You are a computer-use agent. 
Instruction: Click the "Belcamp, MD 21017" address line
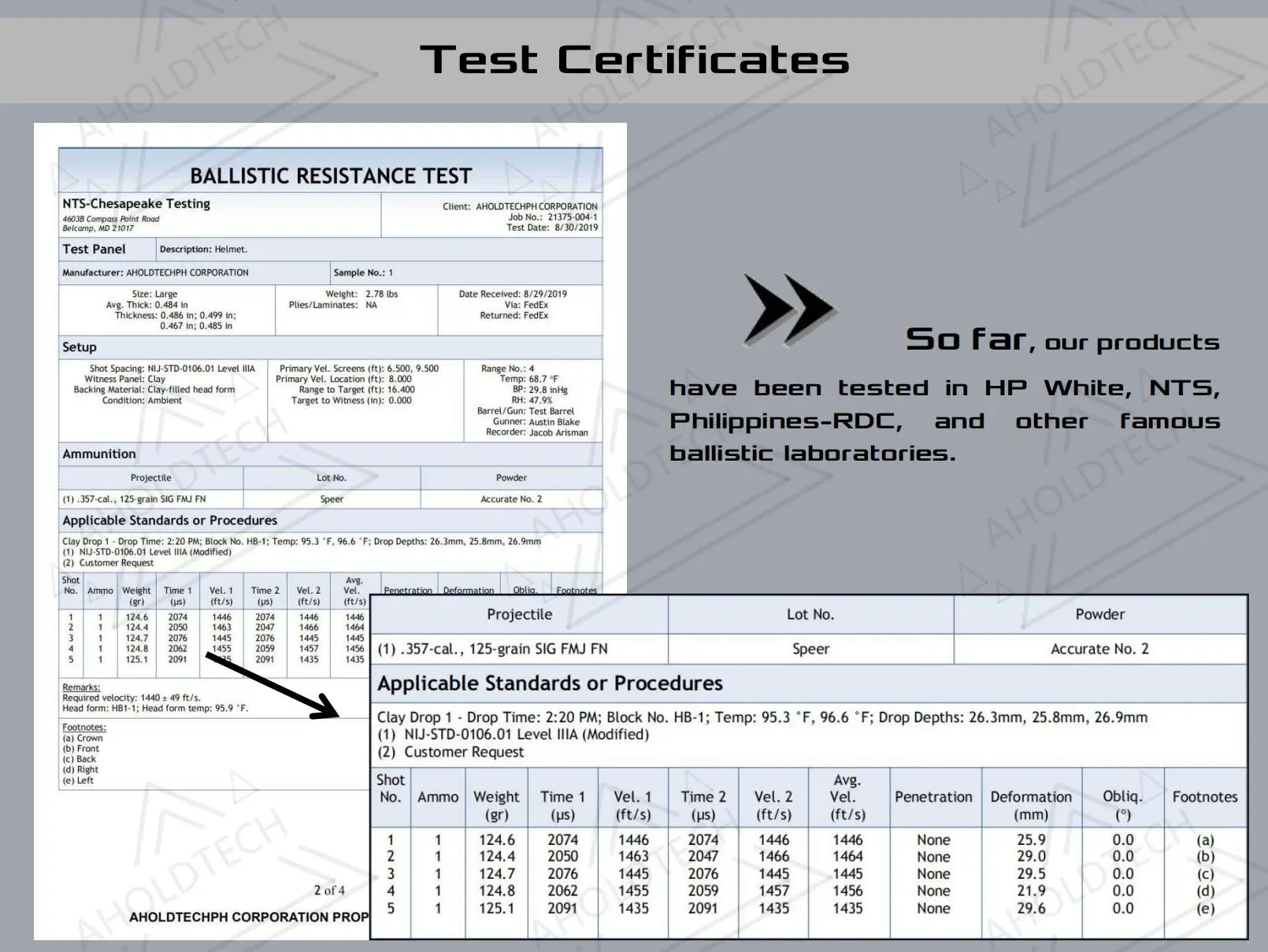(x=98, y=228)
